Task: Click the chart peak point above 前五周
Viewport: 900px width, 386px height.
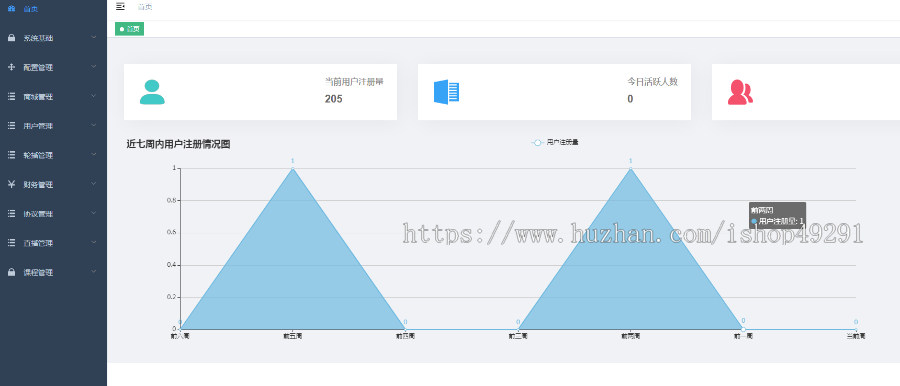Action: pos(293,168)
